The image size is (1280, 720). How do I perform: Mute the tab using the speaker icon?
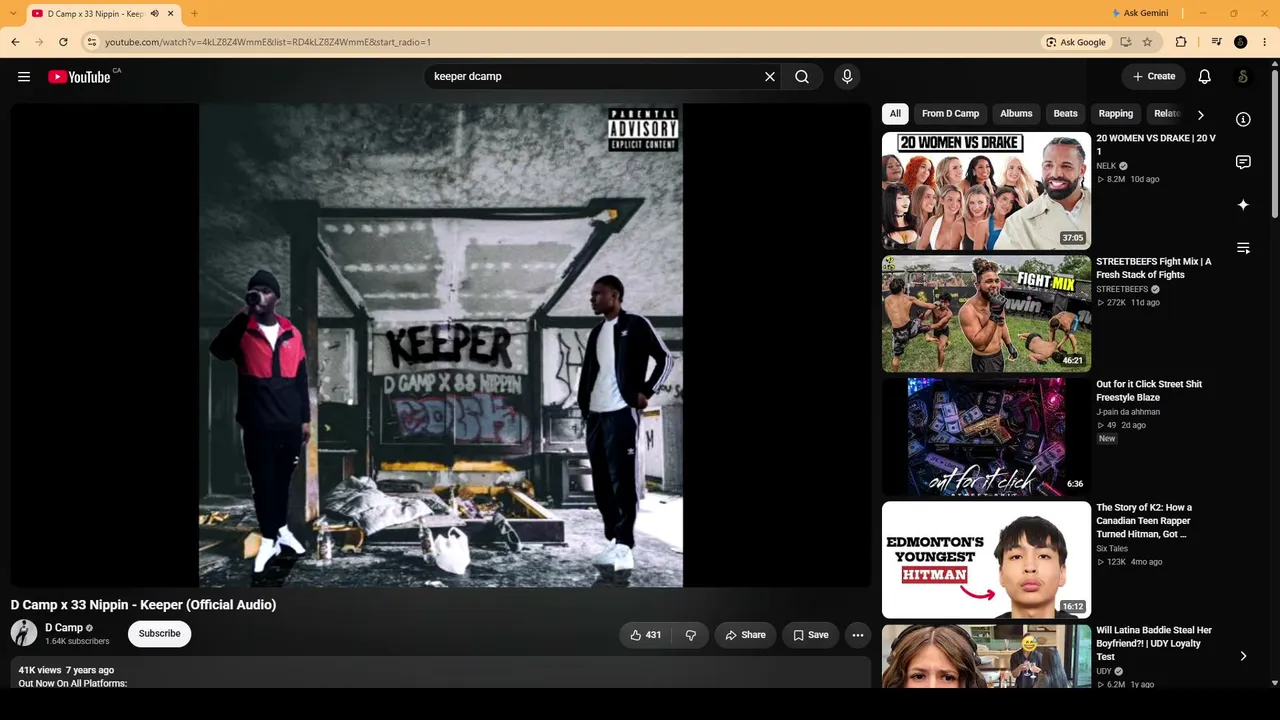154,13
